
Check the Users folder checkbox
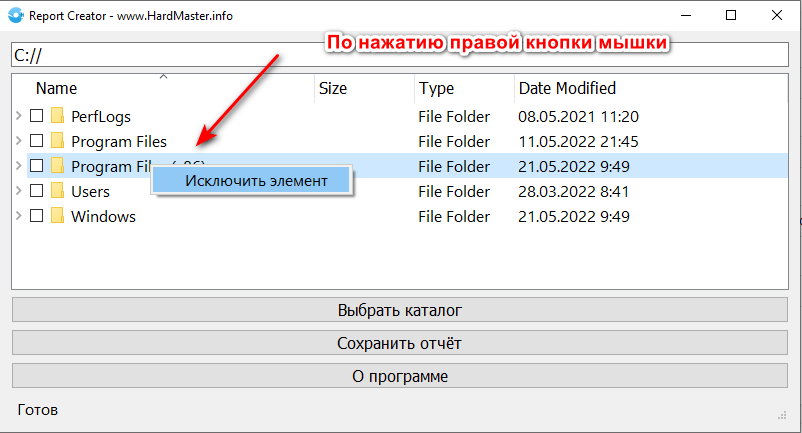pyautogui.click(x=36, y=191)
